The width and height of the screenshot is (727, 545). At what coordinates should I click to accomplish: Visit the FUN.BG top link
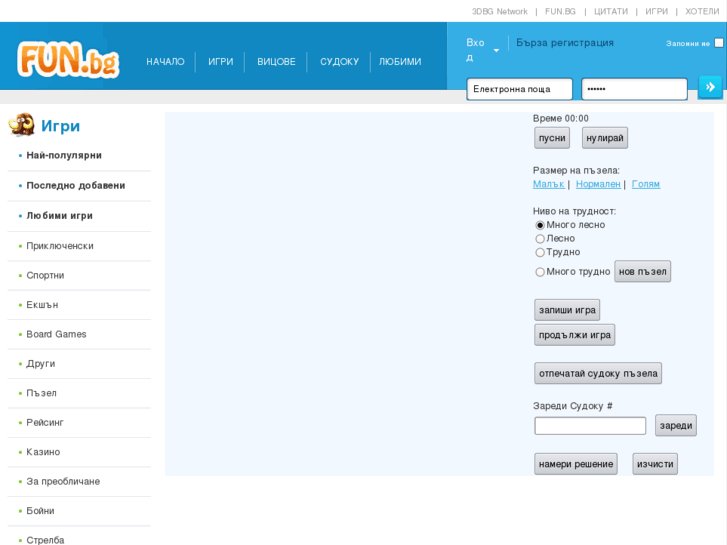click(560, 12)
